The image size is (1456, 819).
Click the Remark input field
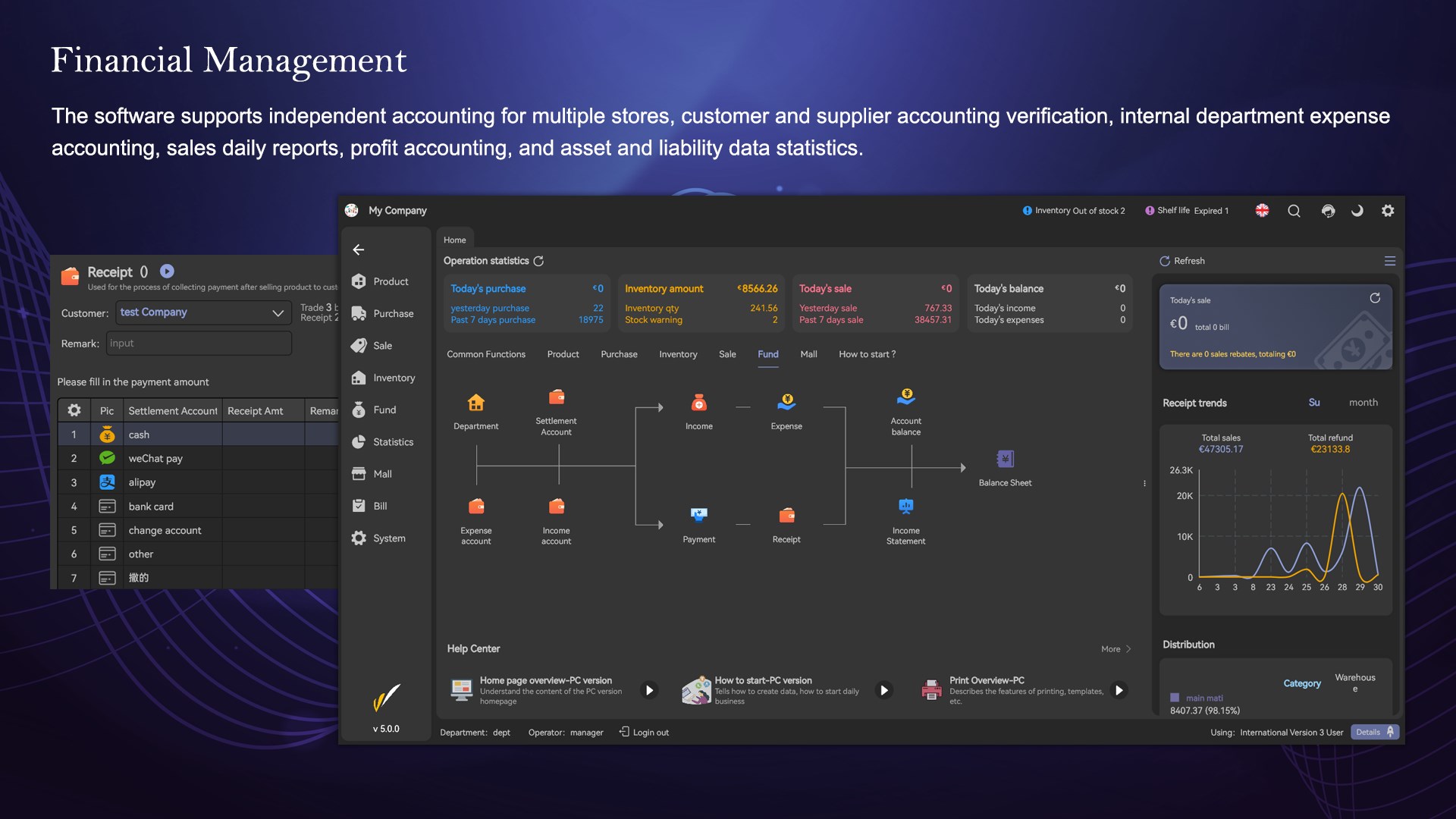[x=199, y=344]
